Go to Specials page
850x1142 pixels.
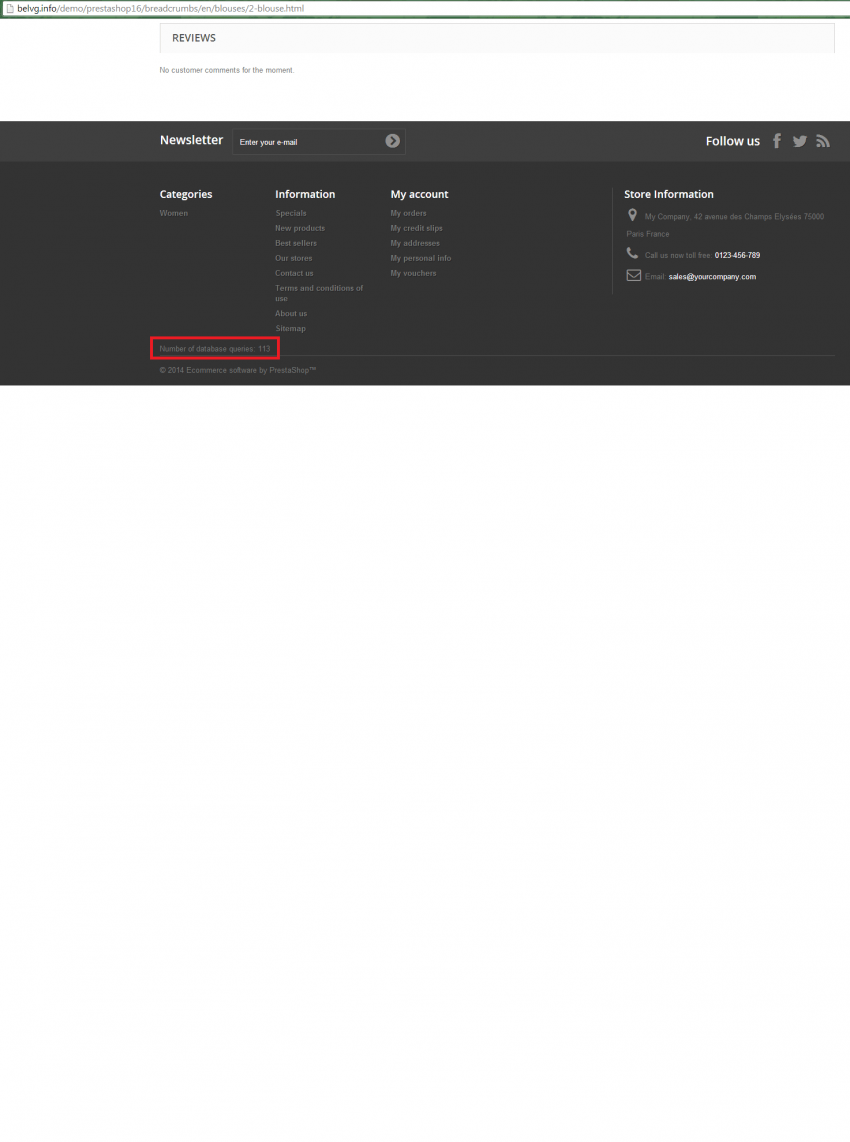pyautogui.click(x=291, y=213)
